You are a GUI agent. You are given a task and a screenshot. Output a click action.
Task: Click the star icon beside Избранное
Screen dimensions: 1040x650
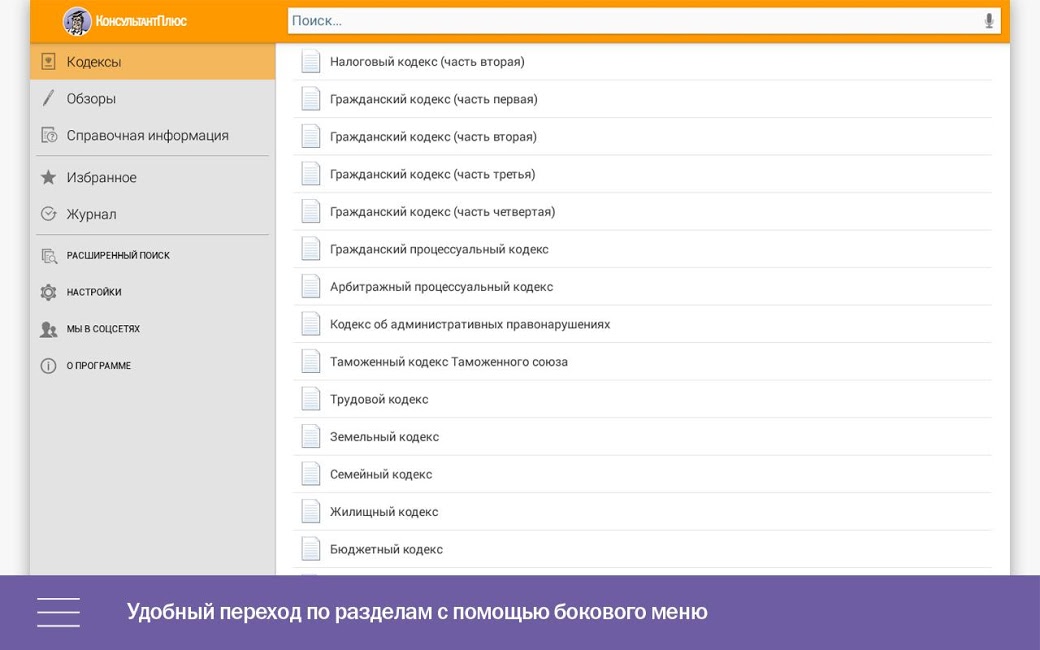tap(48, 177)
